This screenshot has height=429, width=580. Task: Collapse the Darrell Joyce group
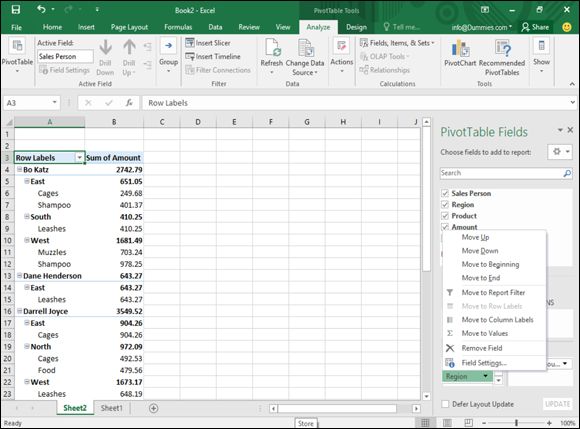19,311
